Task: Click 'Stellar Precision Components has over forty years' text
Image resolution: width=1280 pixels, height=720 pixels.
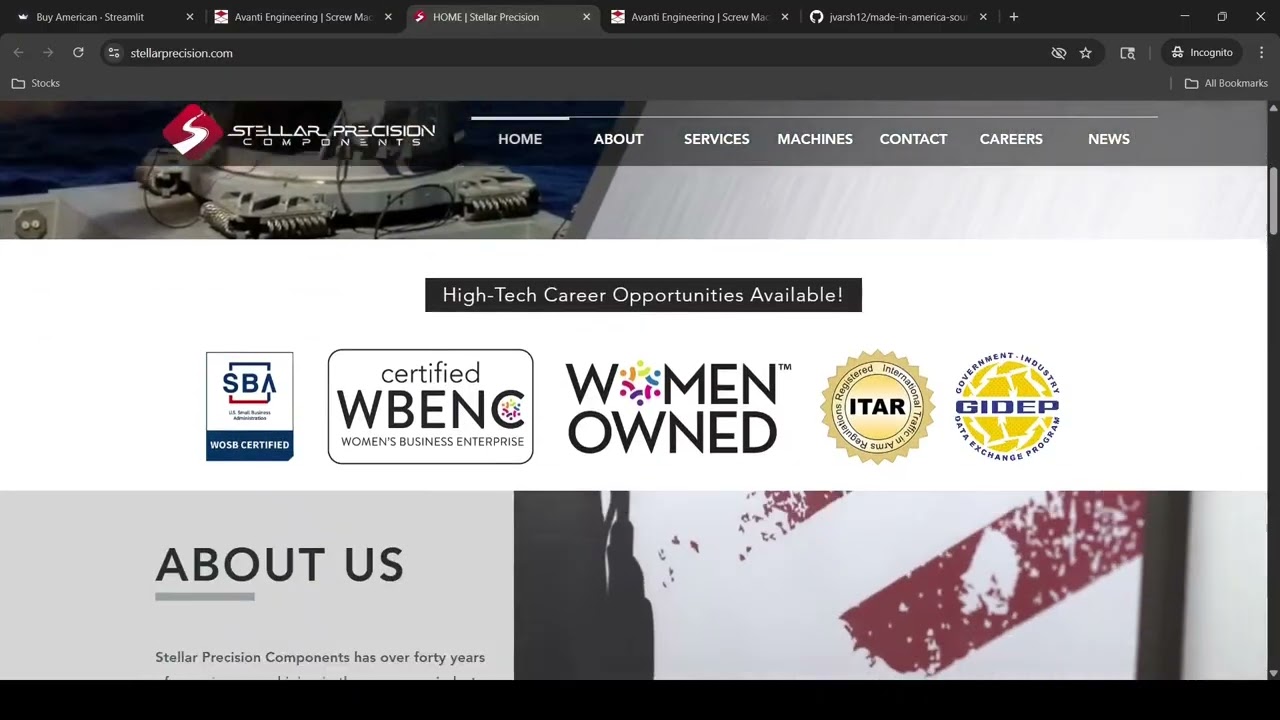Action: click(x=320, y=657)
